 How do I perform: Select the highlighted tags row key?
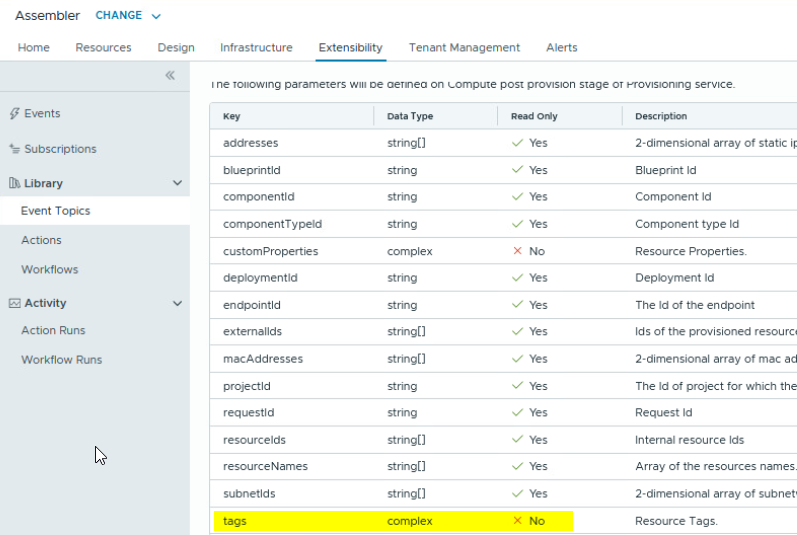235,521
